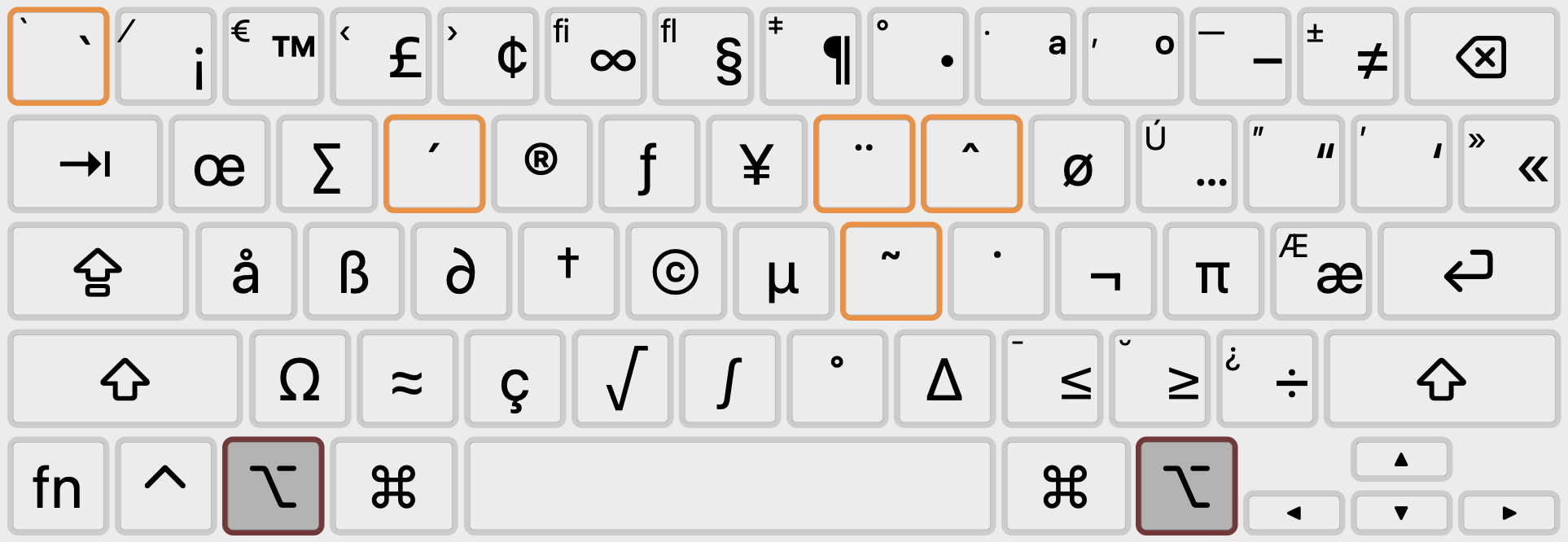This screenshot has width=1568, height=542.
Task: Click the Omega symbol key
Action: pos(300,379)
